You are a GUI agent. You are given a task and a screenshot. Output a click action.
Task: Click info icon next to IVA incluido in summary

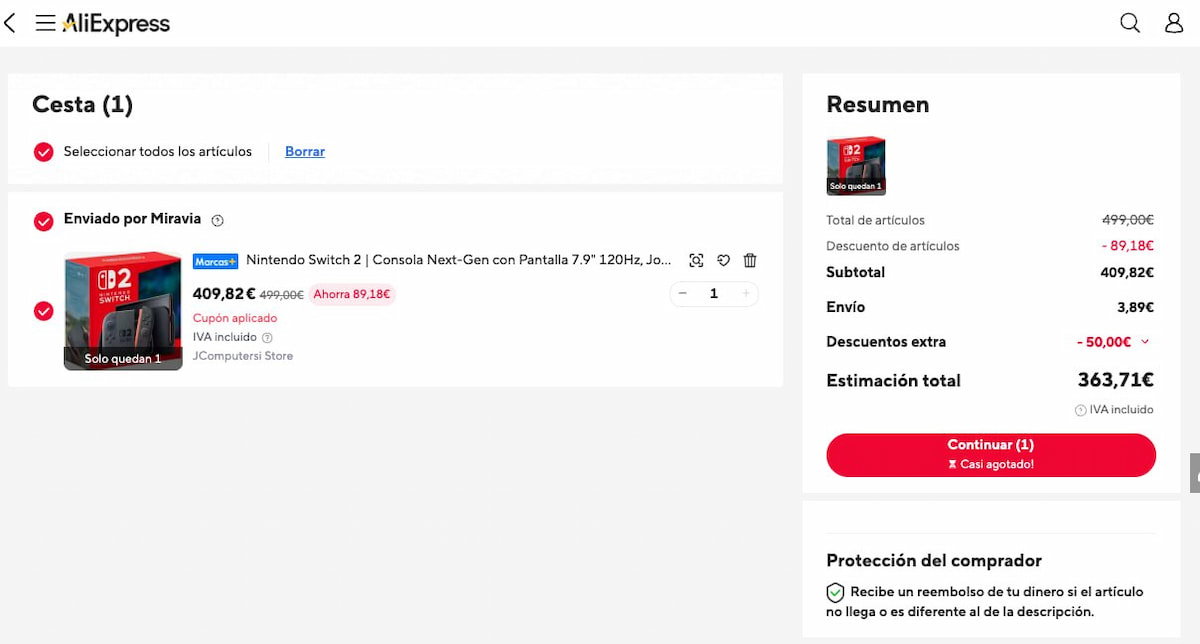(1080, 410)
